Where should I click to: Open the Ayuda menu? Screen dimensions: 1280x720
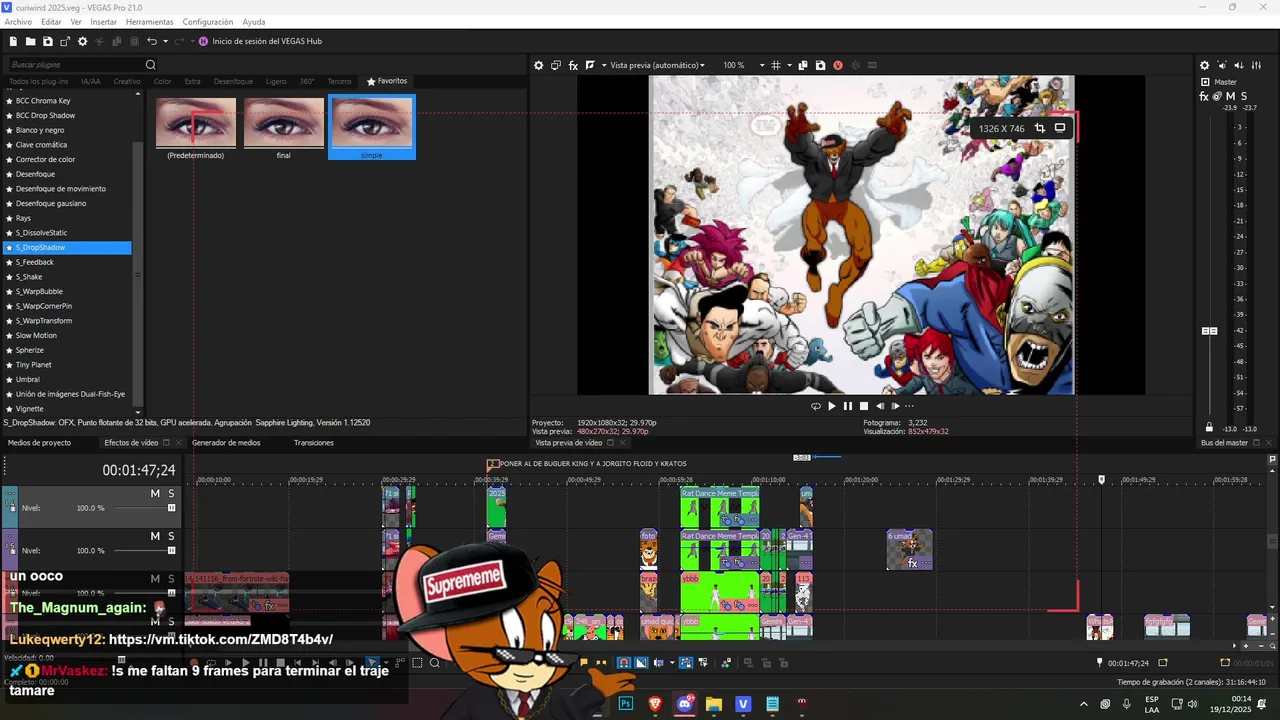coord(254,21)
